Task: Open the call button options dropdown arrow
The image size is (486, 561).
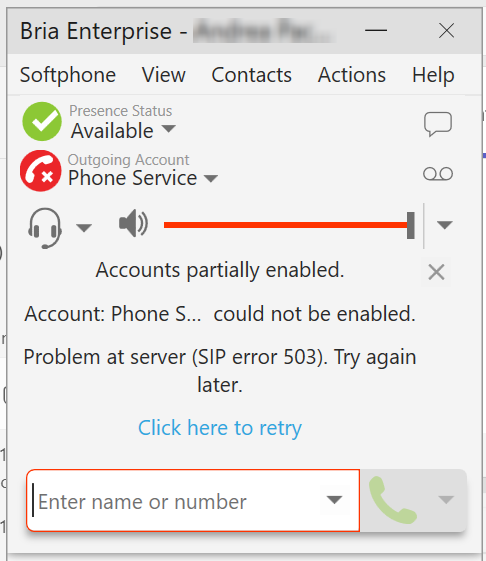Action: click(446, 499)
